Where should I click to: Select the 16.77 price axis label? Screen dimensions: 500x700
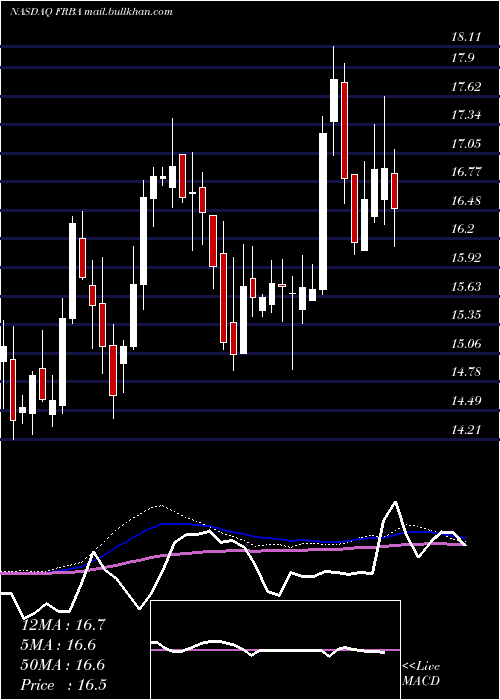click(x=466, y=172)
